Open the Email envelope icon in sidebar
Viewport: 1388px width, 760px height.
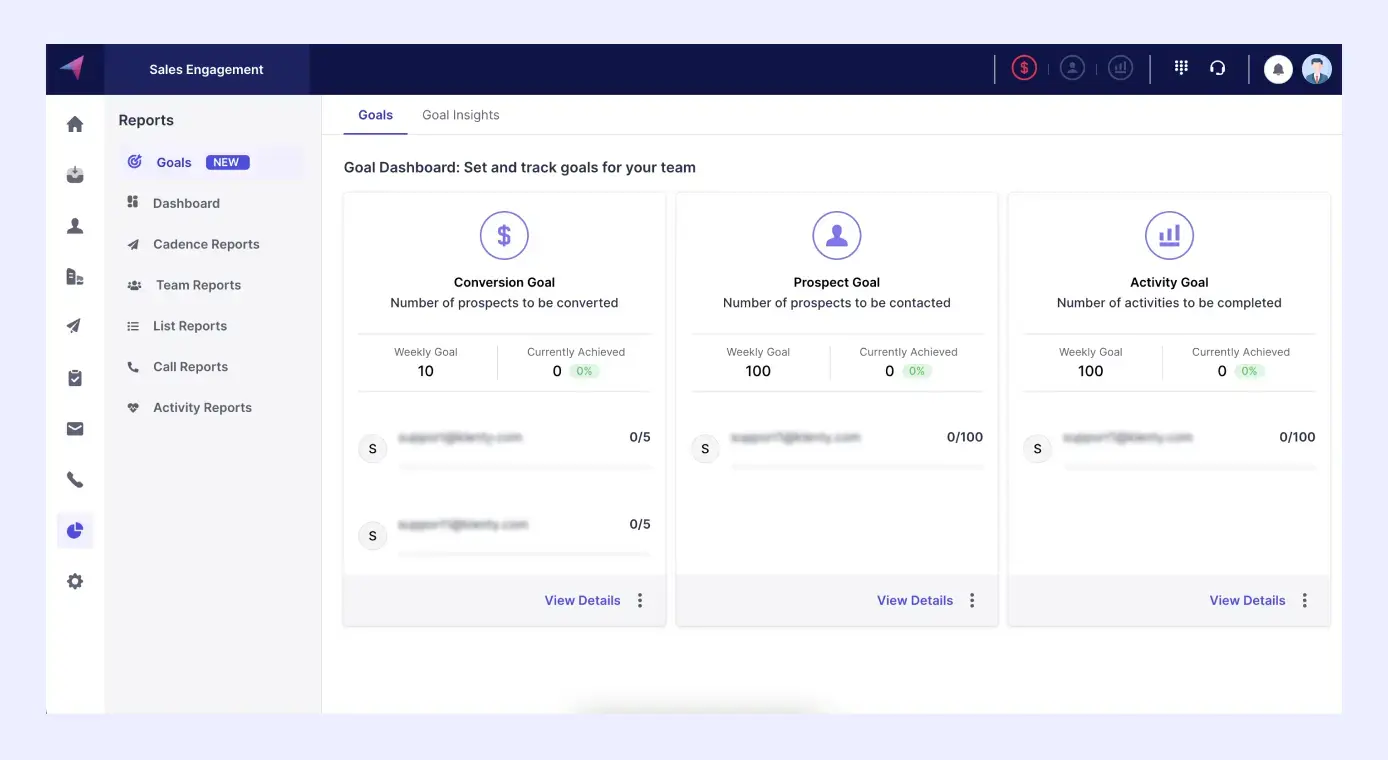tap(75, 429)
